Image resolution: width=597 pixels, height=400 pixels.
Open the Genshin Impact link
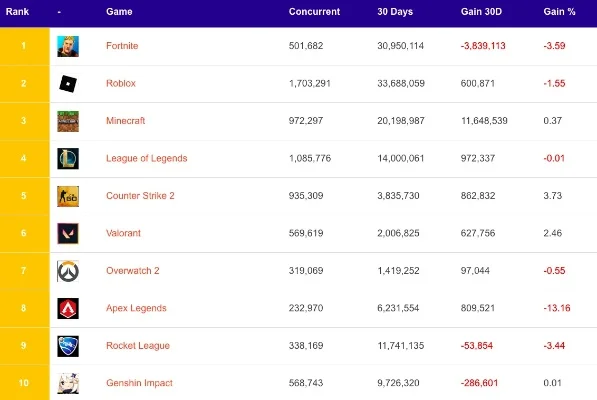(139, 383)
